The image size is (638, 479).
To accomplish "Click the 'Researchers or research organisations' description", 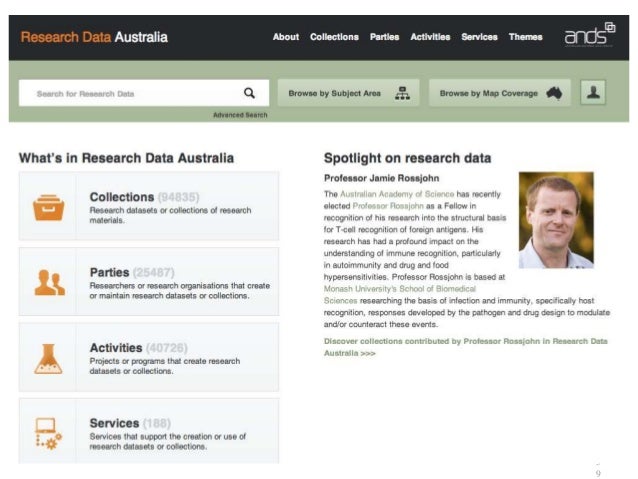I will (x=179, y=291).
